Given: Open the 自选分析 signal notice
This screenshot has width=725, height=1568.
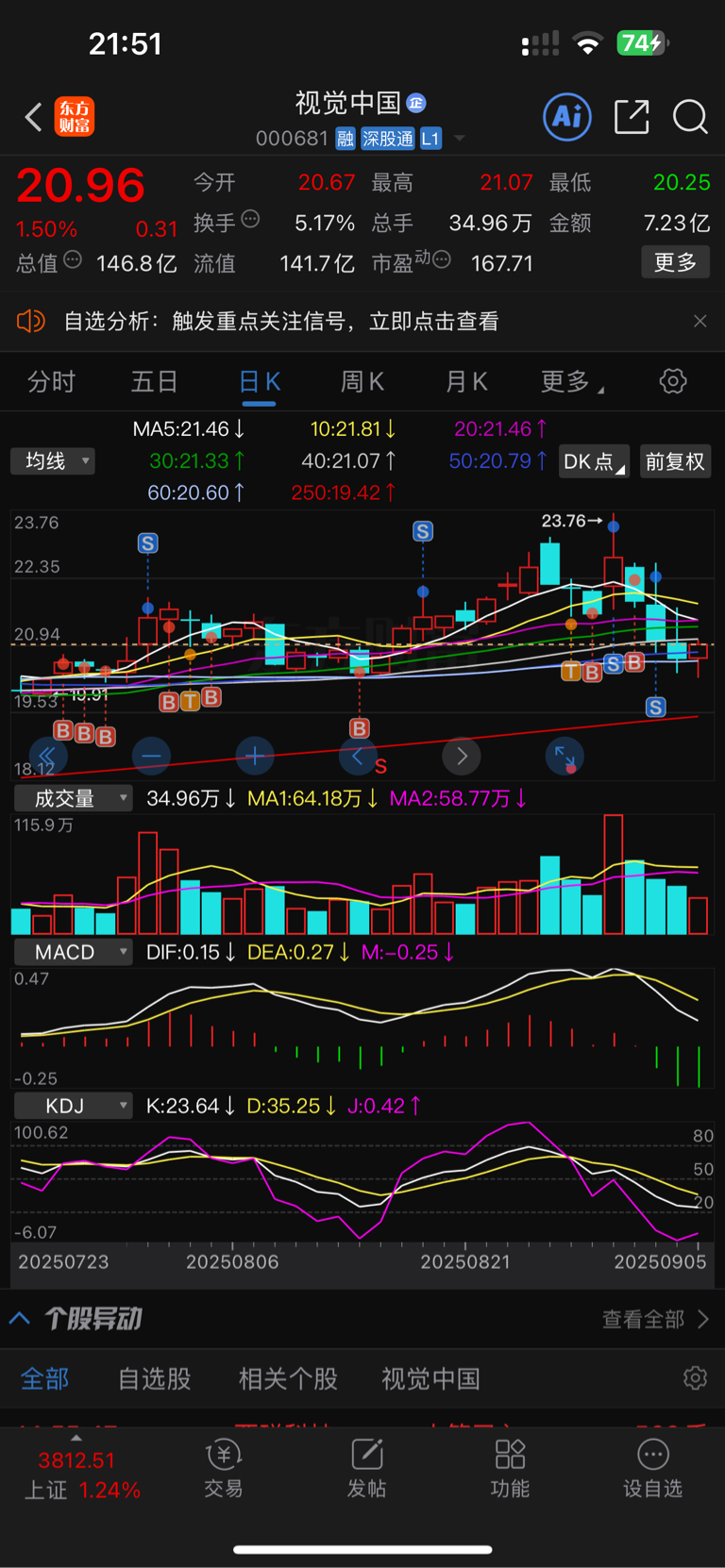Looking at the screenshot, I should coord(281,322).
